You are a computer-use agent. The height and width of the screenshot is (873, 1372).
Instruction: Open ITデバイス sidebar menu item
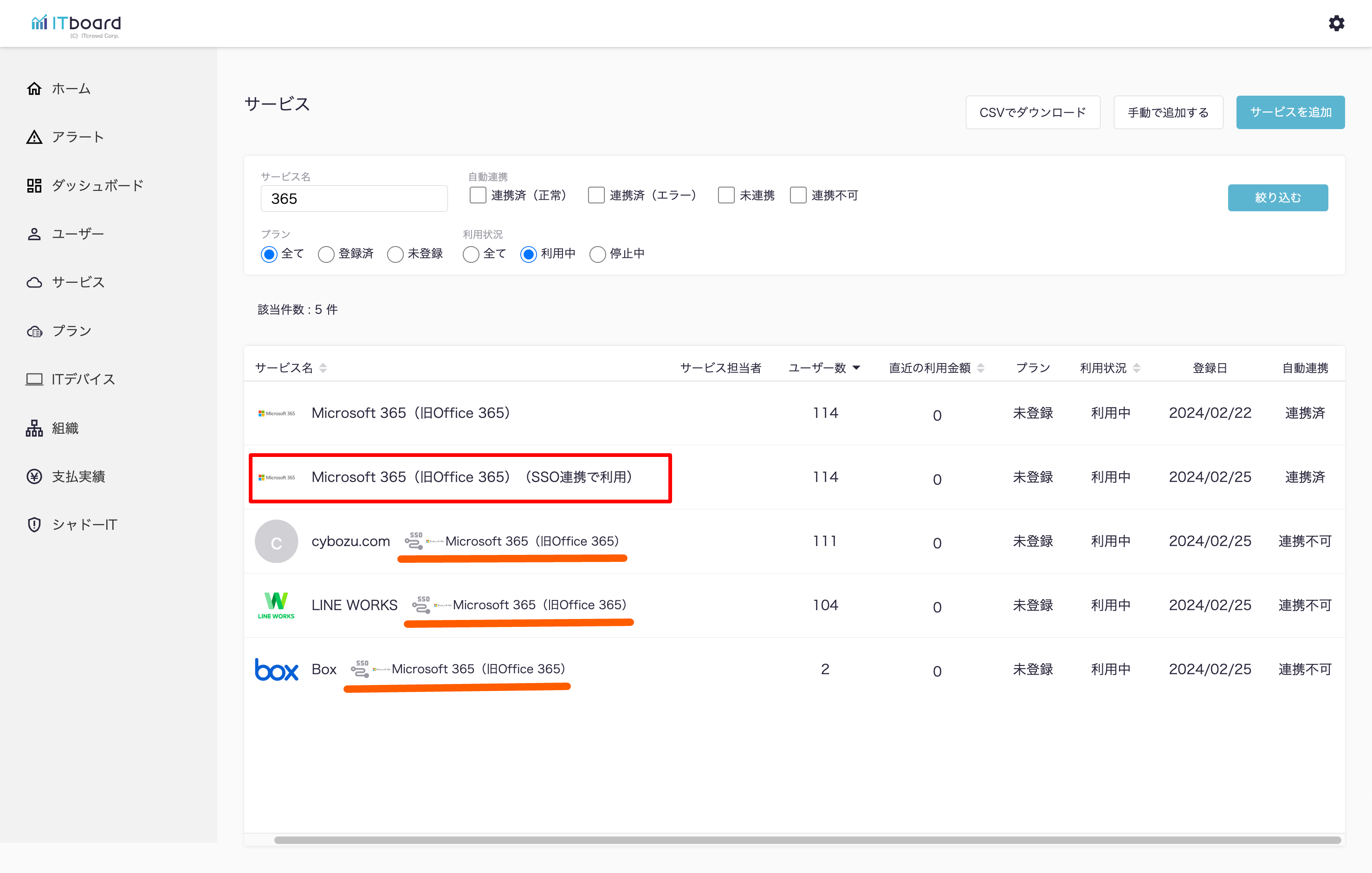pos(83,379)
